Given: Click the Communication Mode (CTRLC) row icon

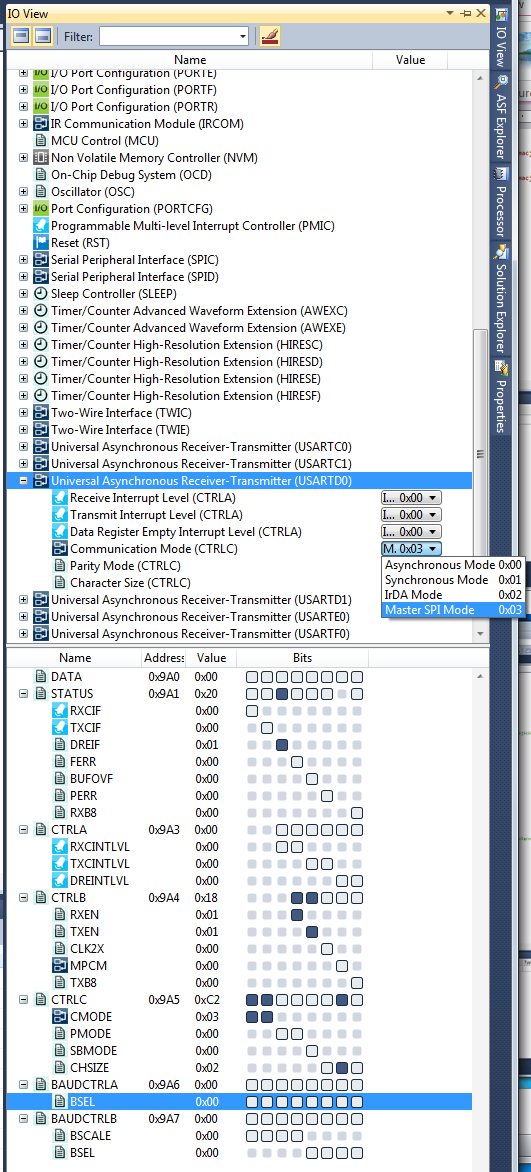Looking at the screenshot, I should click(x=60, y=549).
